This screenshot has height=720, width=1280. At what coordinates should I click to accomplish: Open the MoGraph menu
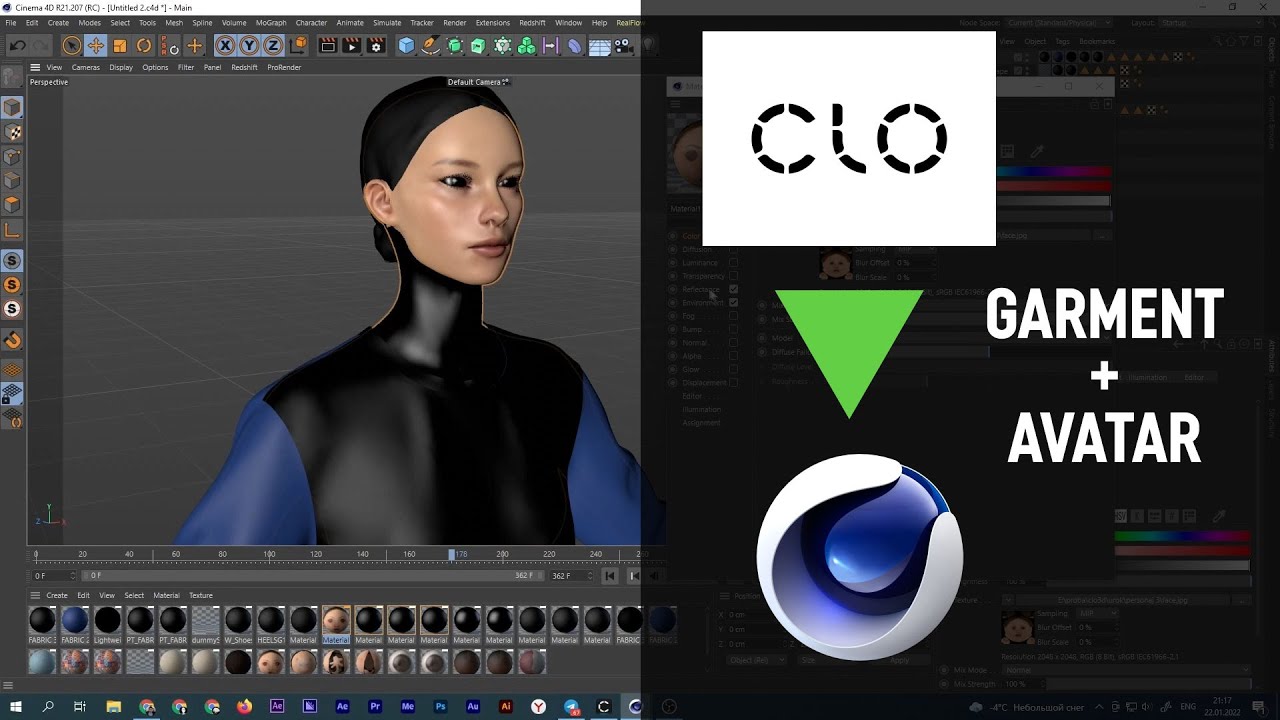[x=271, y=22]
